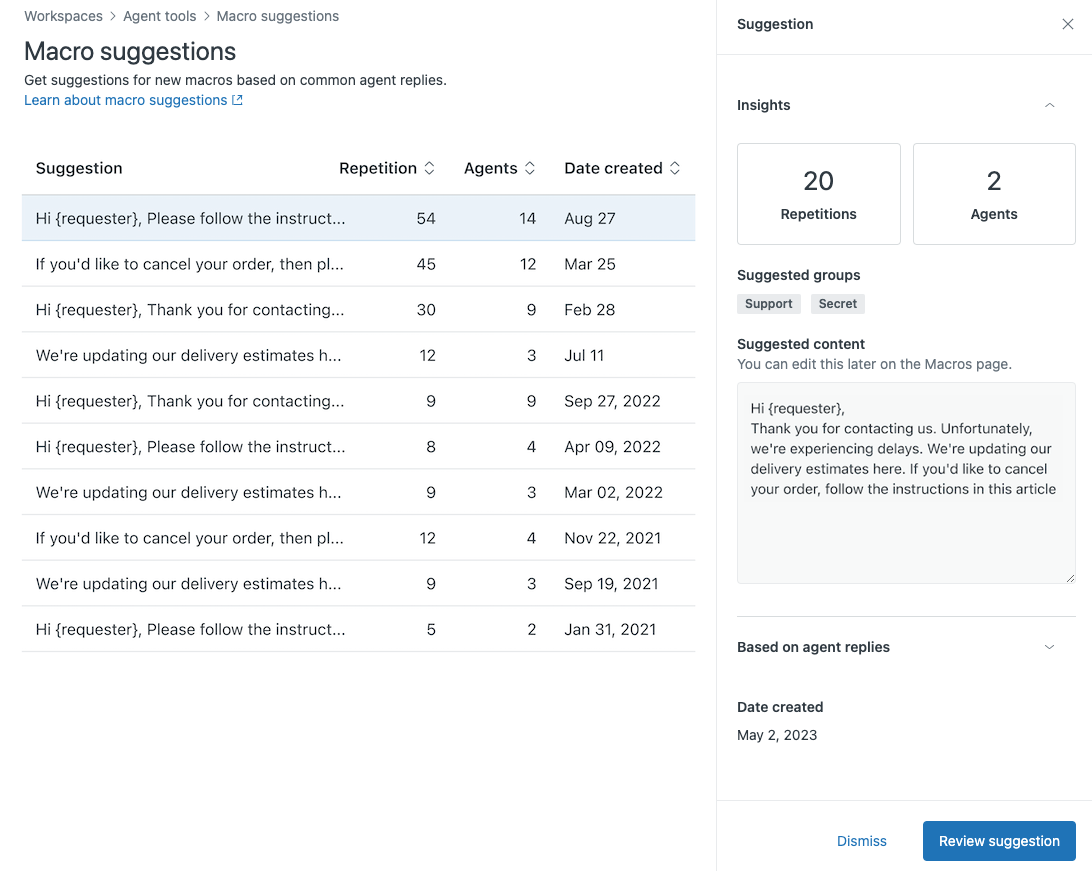The width and height of the screenshot is (1092, 871).
Task: Dismiss the current suggestion
Action: coord(861,841)
